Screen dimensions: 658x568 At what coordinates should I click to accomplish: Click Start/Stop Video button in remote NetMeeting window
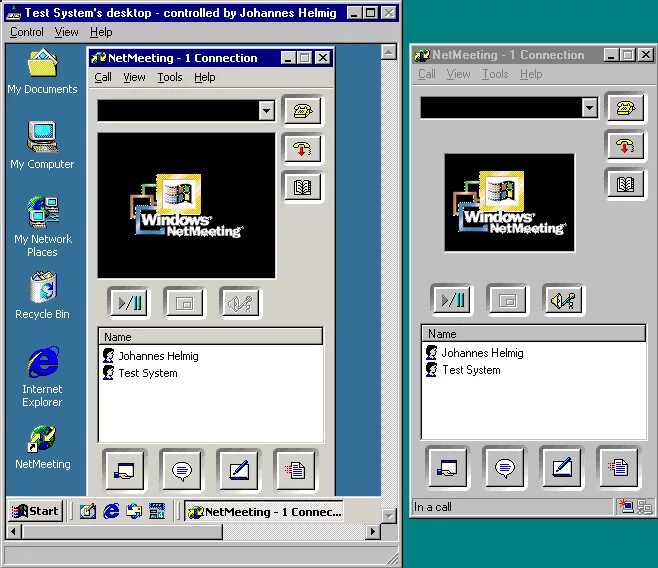pyautogui.click(x=130, y=302)
